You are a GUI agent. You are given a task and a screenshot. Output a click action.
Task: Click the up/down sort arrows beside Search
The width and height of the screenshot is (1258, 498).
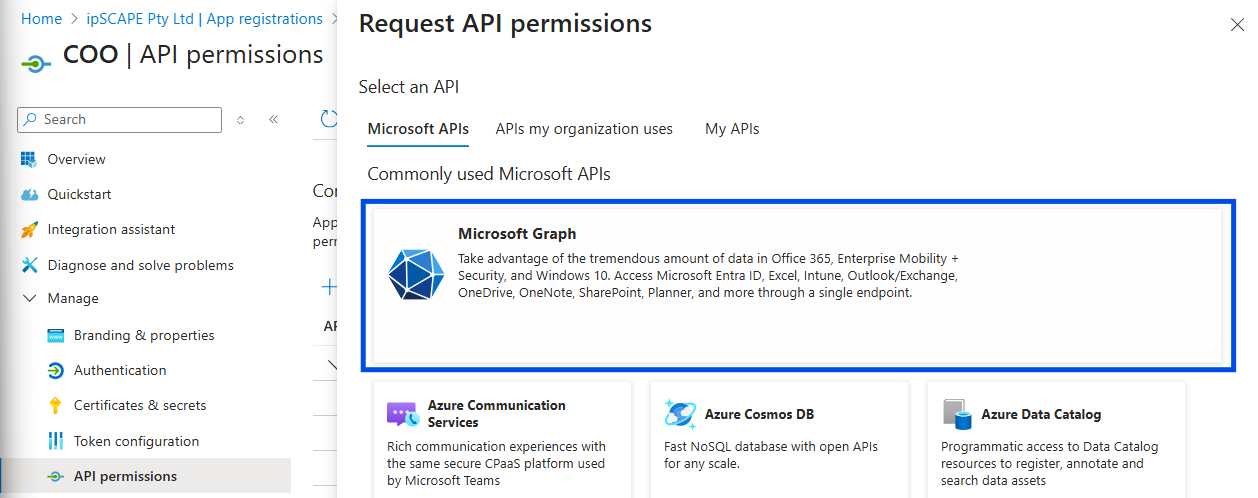[x=240, y=120]
